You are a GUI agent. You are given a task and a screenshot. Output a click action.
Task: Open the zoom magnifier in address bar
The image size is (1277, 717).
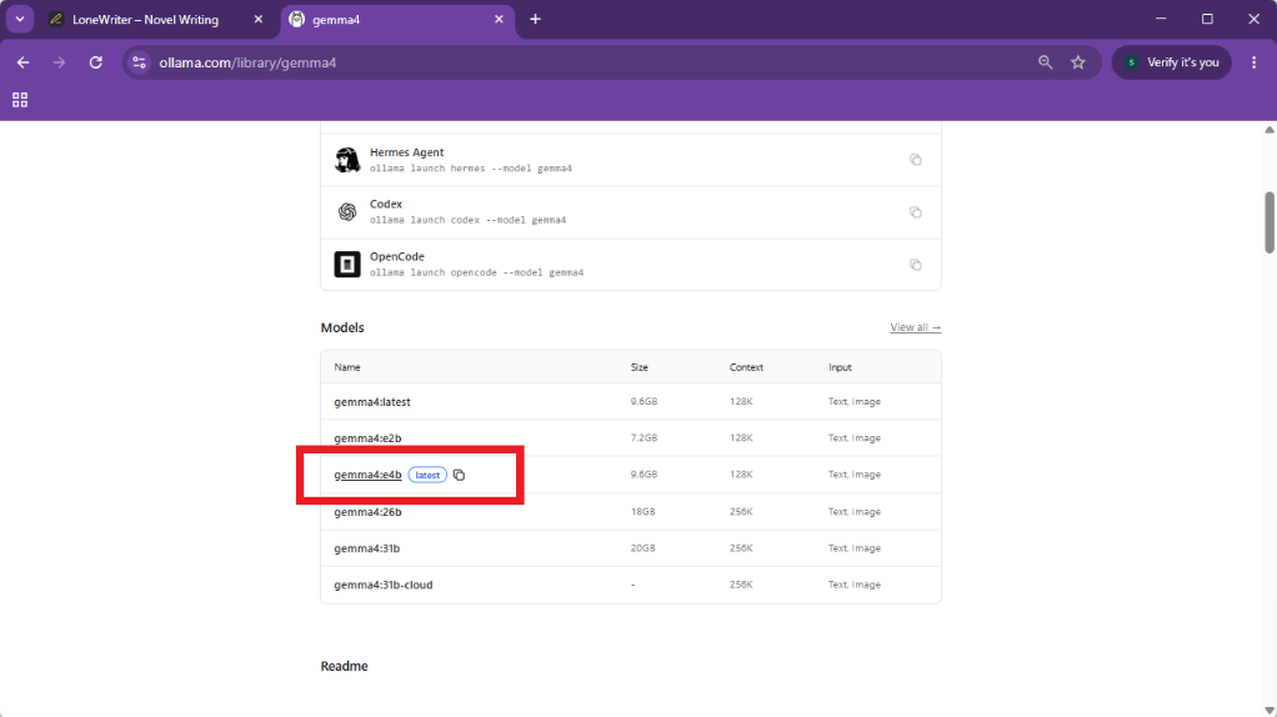coord(1045,62)
